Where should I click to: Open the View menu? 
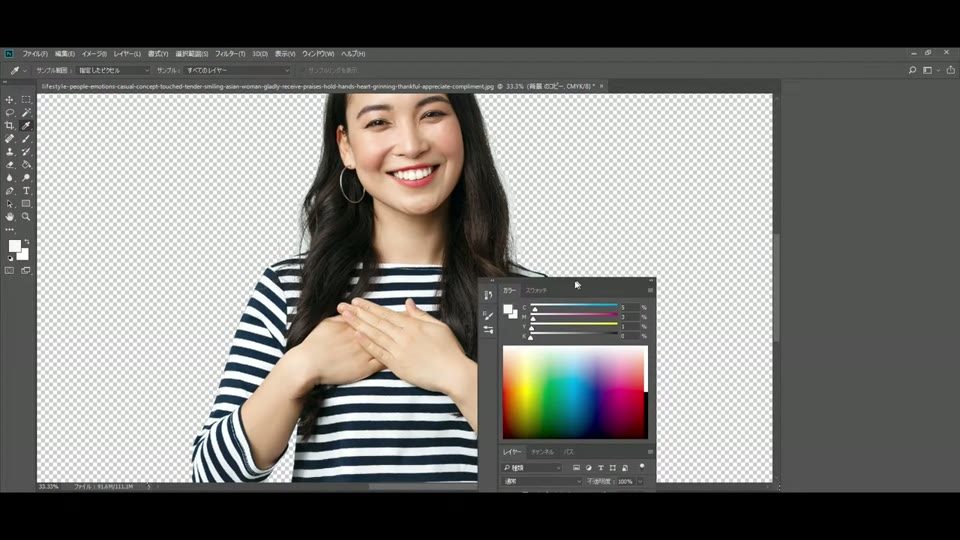(x=285, y=54)
